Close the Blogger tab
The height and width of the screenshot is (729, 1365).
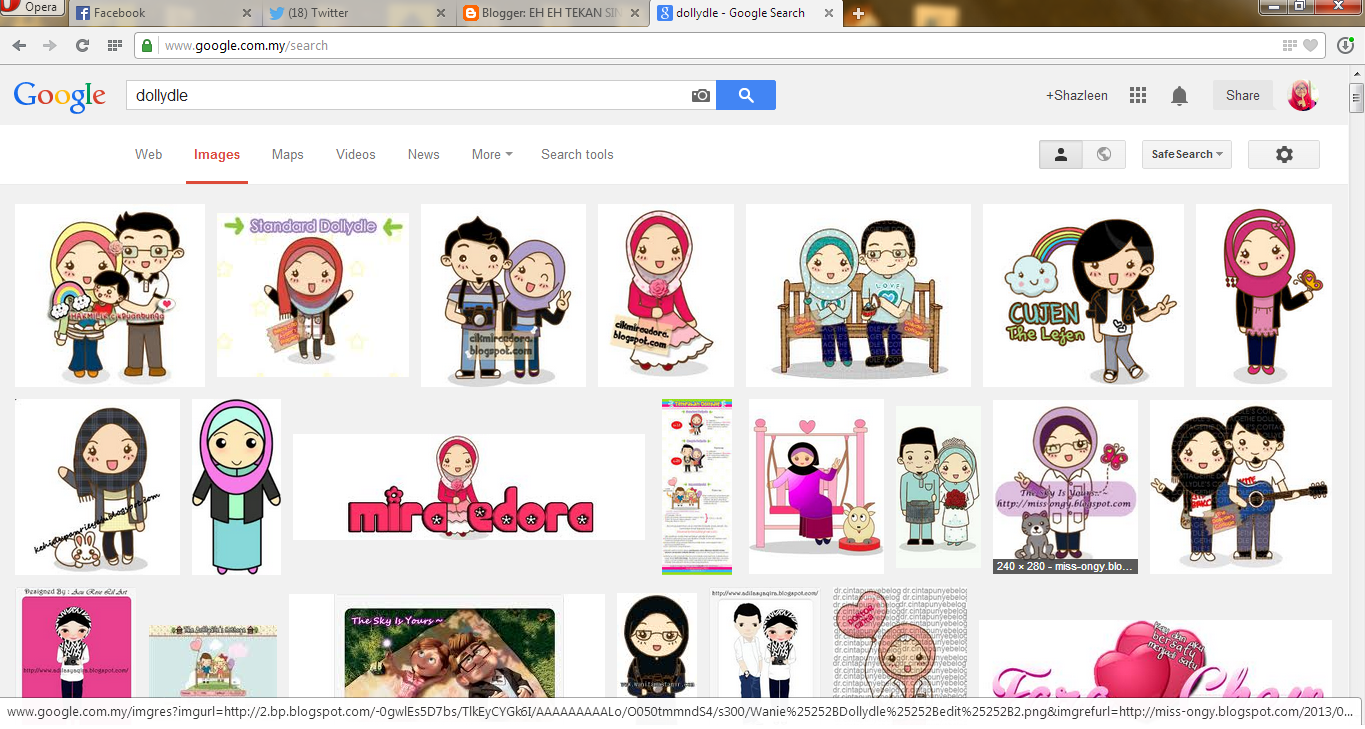coord(633,14)
